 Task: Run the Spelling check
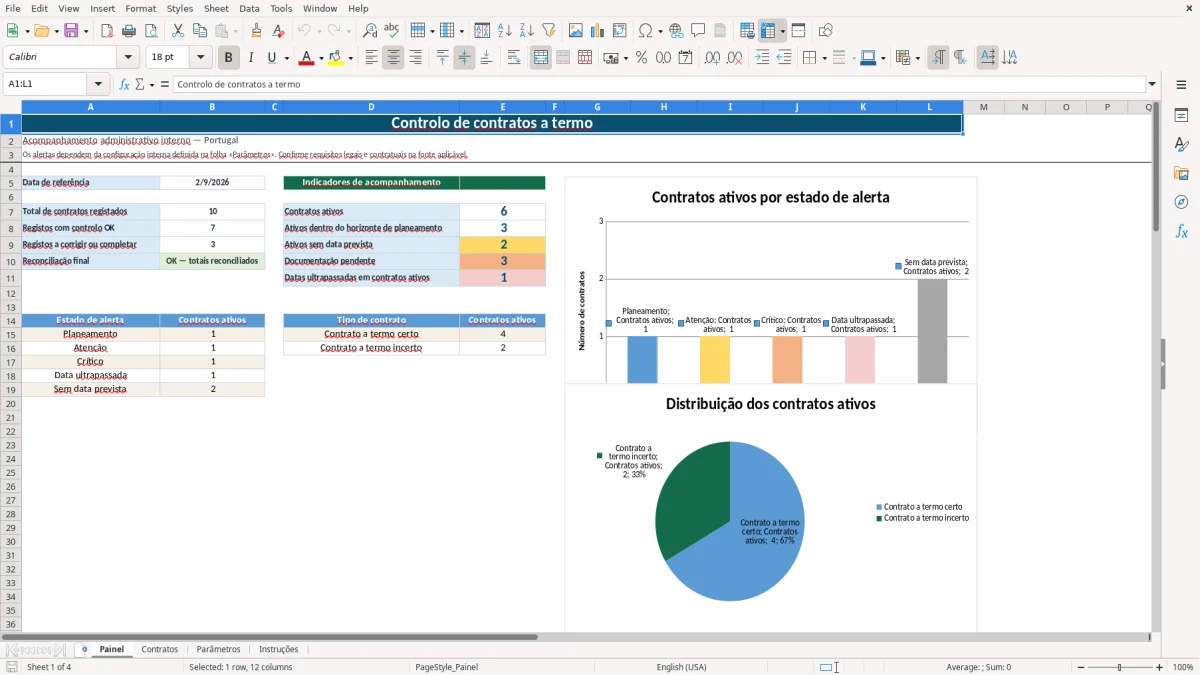click(392, 31)
